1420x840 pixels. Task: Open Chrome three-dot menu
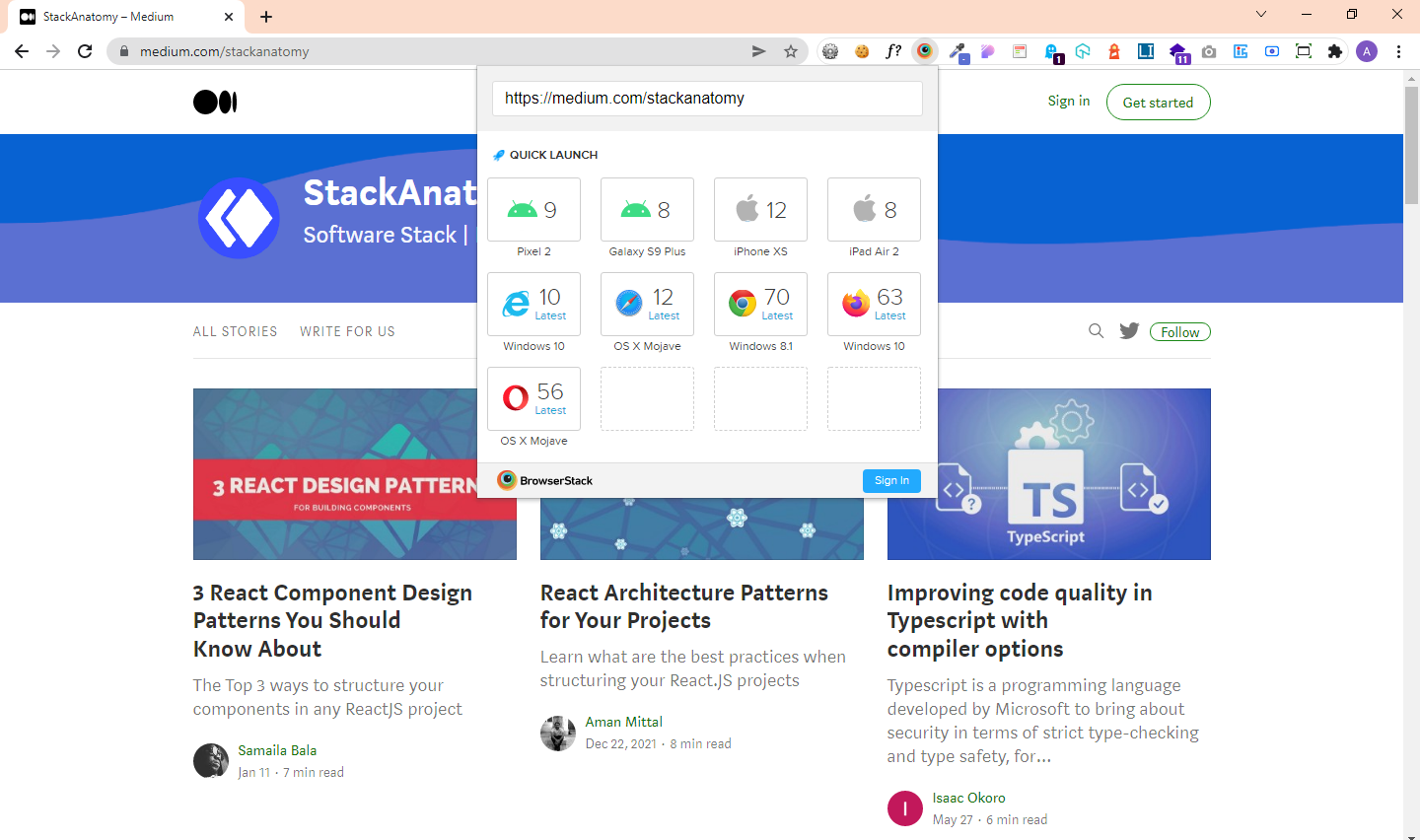(1398, 51)
